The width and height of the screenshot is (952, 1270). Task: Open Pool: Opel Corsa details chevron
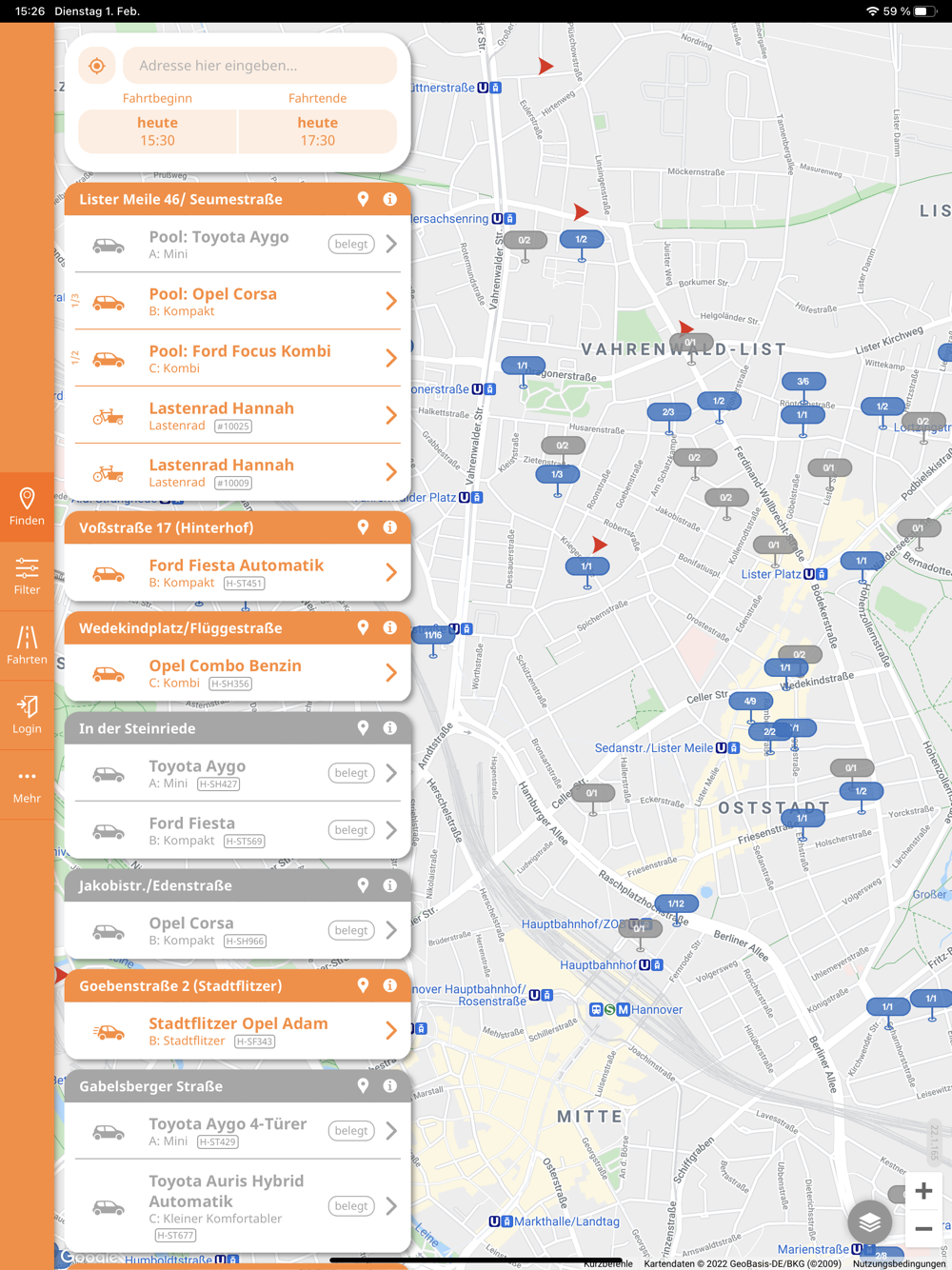tap(391, 302)
